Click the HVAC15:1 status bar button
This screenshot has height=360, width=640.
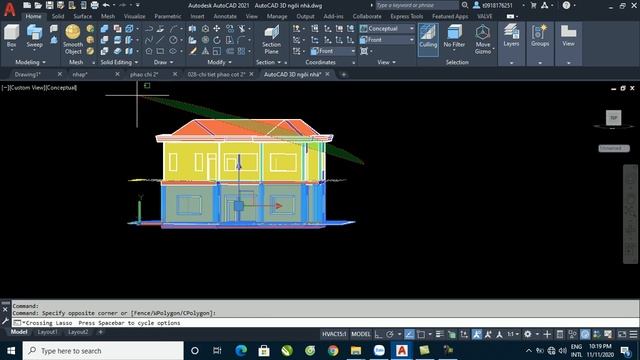[x=334, y=334]
